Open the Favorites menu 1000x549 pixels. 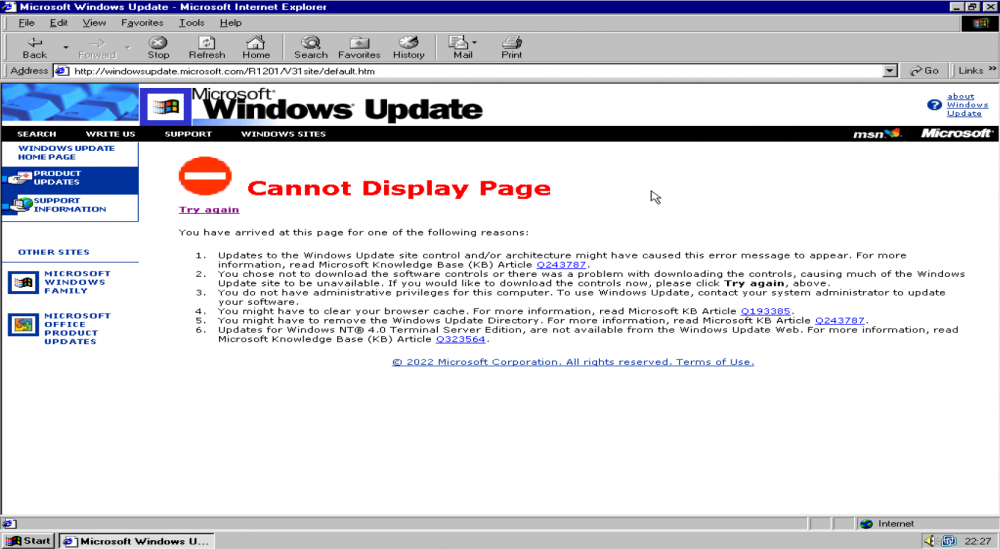point(142,22)
